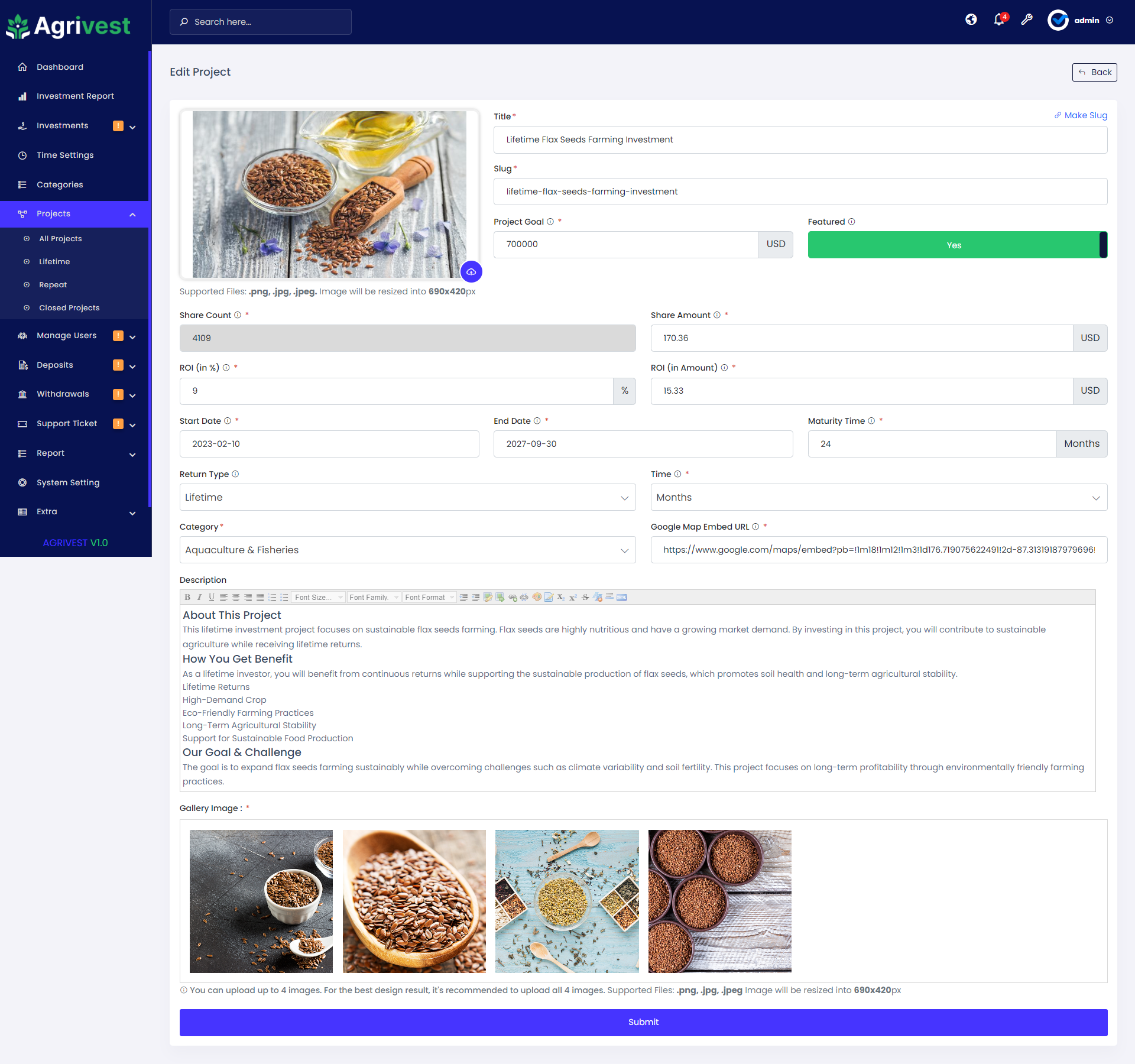
Task: Click the Share Count info icon
Action: [x=238, y=315]
